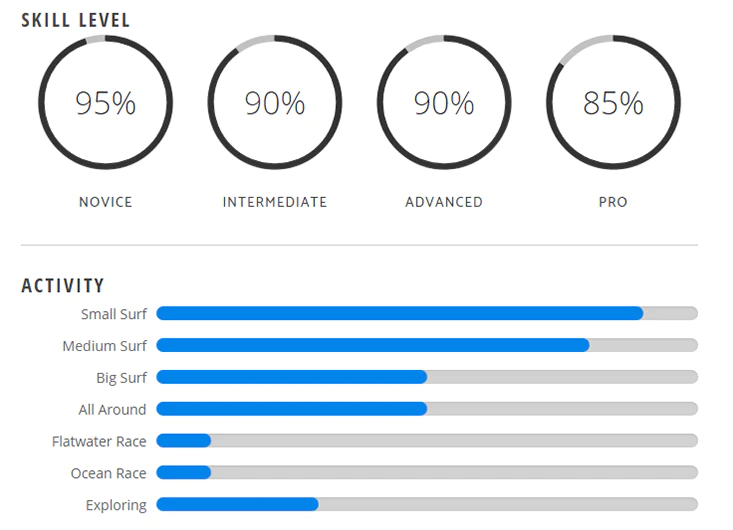Click the Flatwater Race label
The width and height of the screenshot is (733, 530).
point(99,441)
